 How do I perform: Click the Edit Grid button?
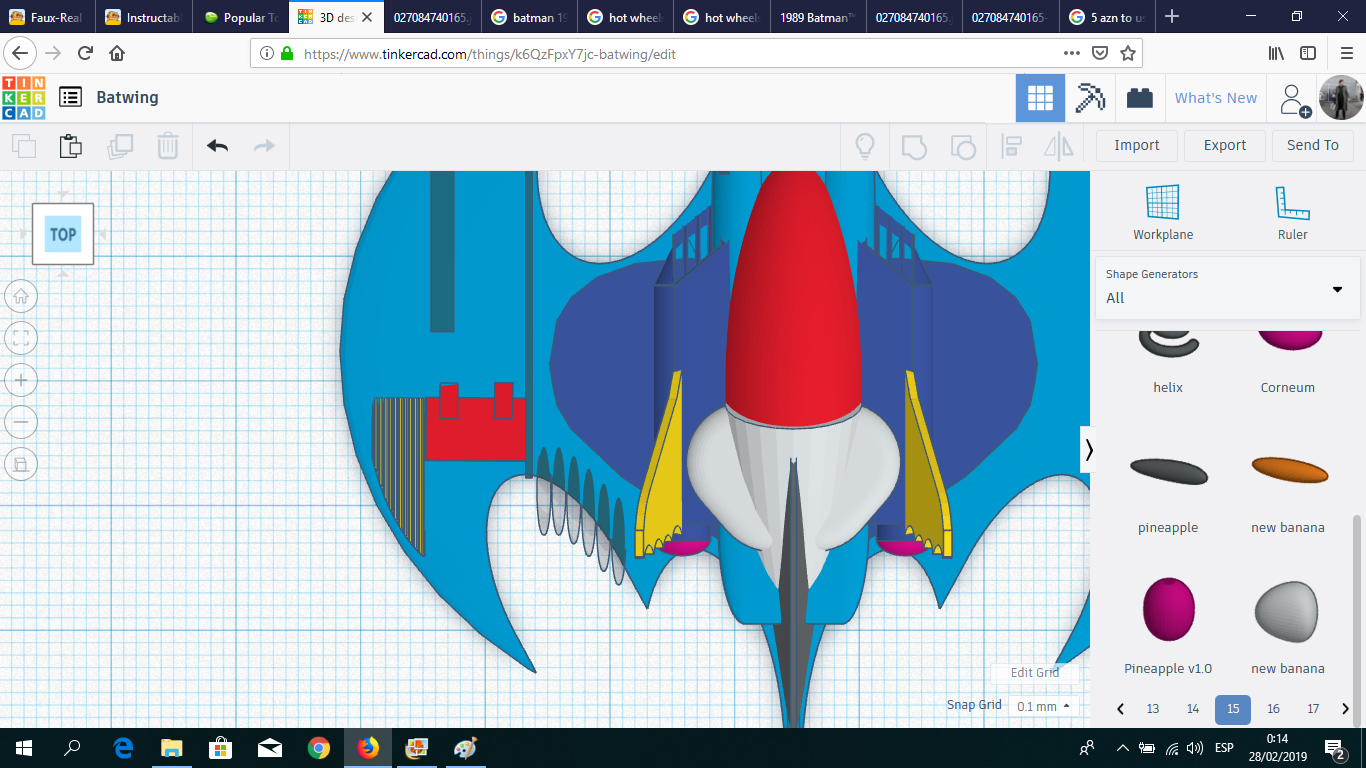1034,672
